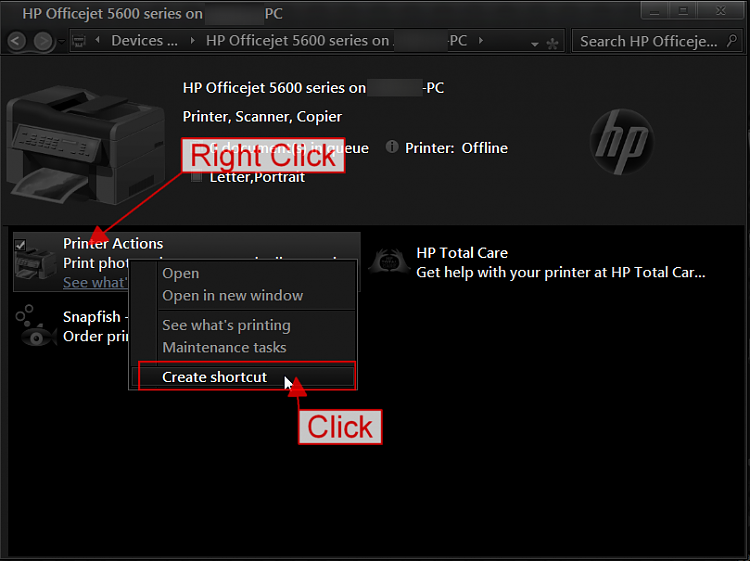The image size is (750, 561).
Task: Click the Printer, Scanner, Copier text
Action: click(262, 117)
